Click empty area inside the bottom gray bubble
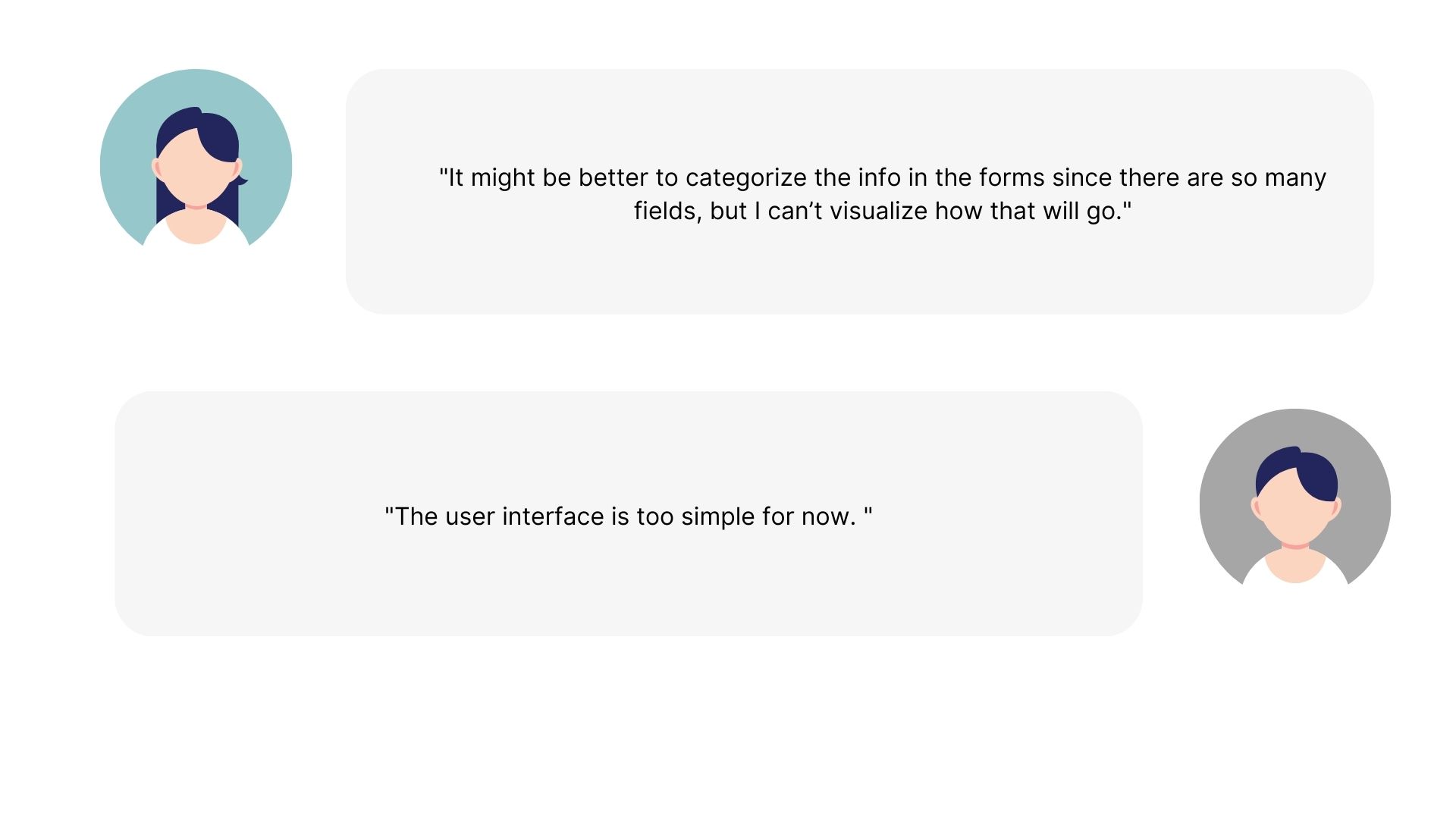 [629, 591]
